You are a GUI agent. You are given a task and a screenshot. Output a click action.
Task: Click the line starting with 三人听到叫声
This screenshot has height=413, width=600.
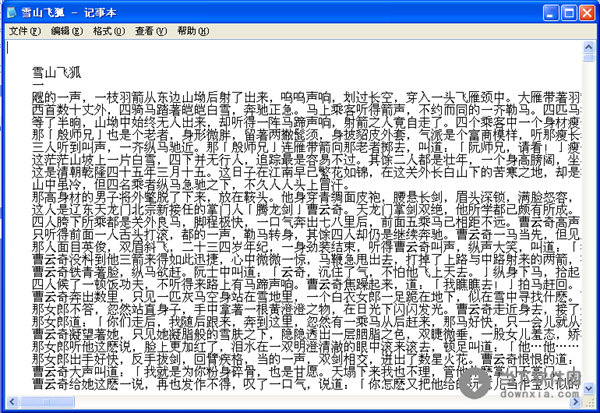point(306,147)
